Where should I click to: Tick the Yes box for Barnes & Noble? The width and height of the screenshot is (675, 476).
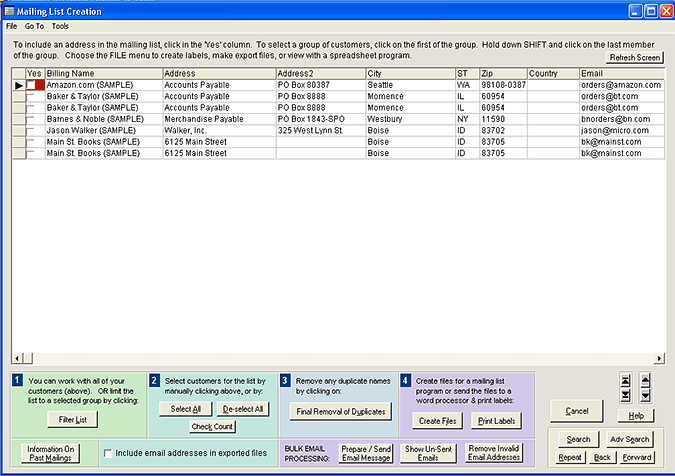(31, 119)
